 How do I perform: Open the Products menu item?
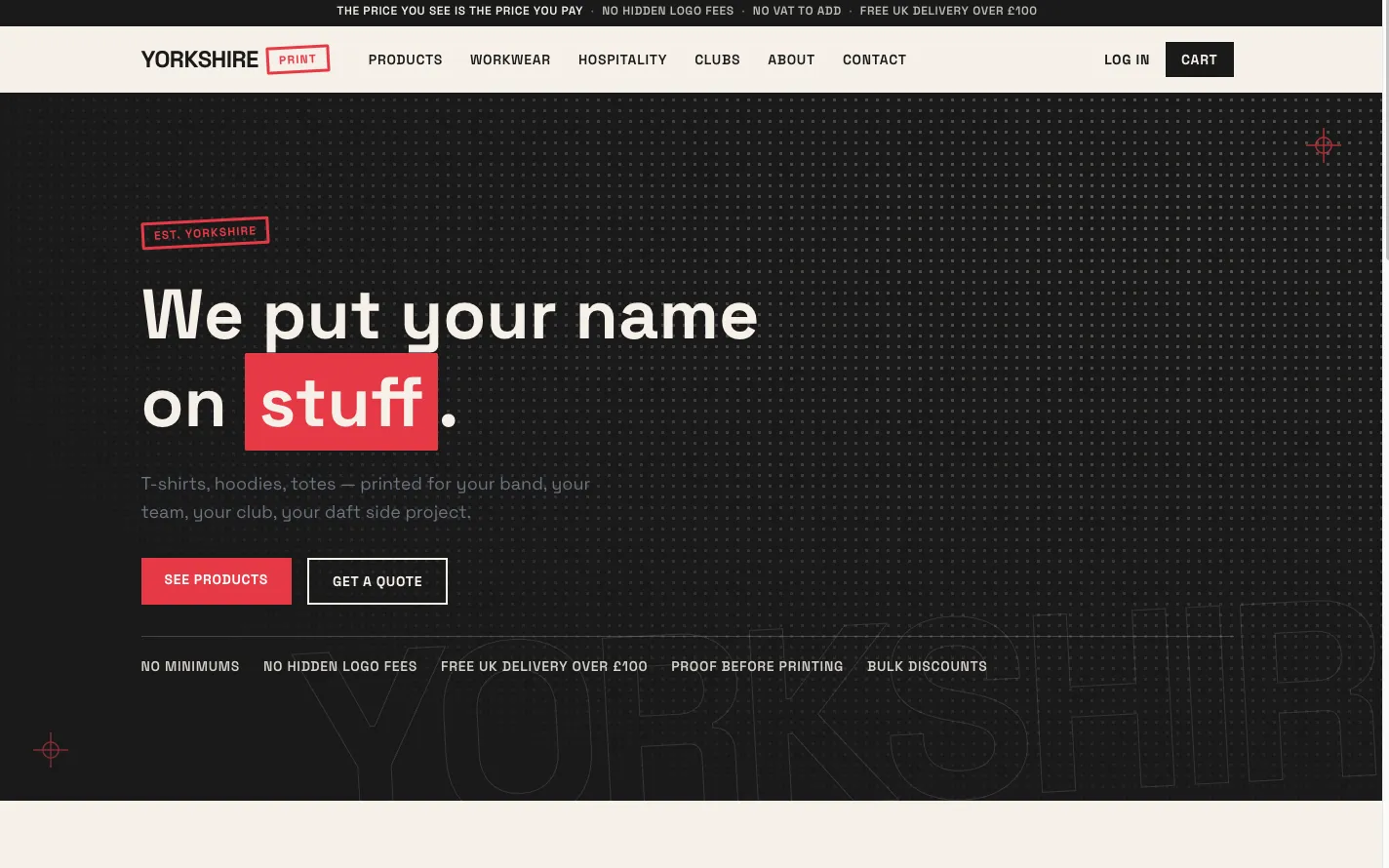point(405,59)
